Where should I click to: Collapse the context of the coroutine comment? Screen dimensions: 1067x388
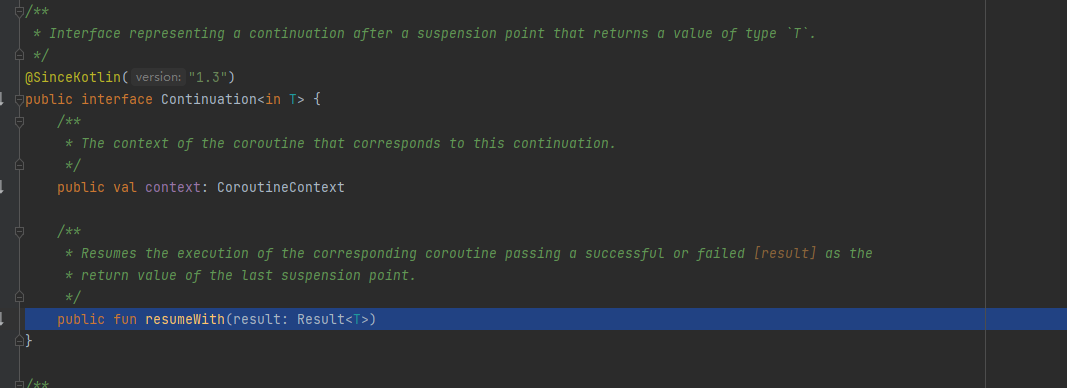(x=19, y=121)
